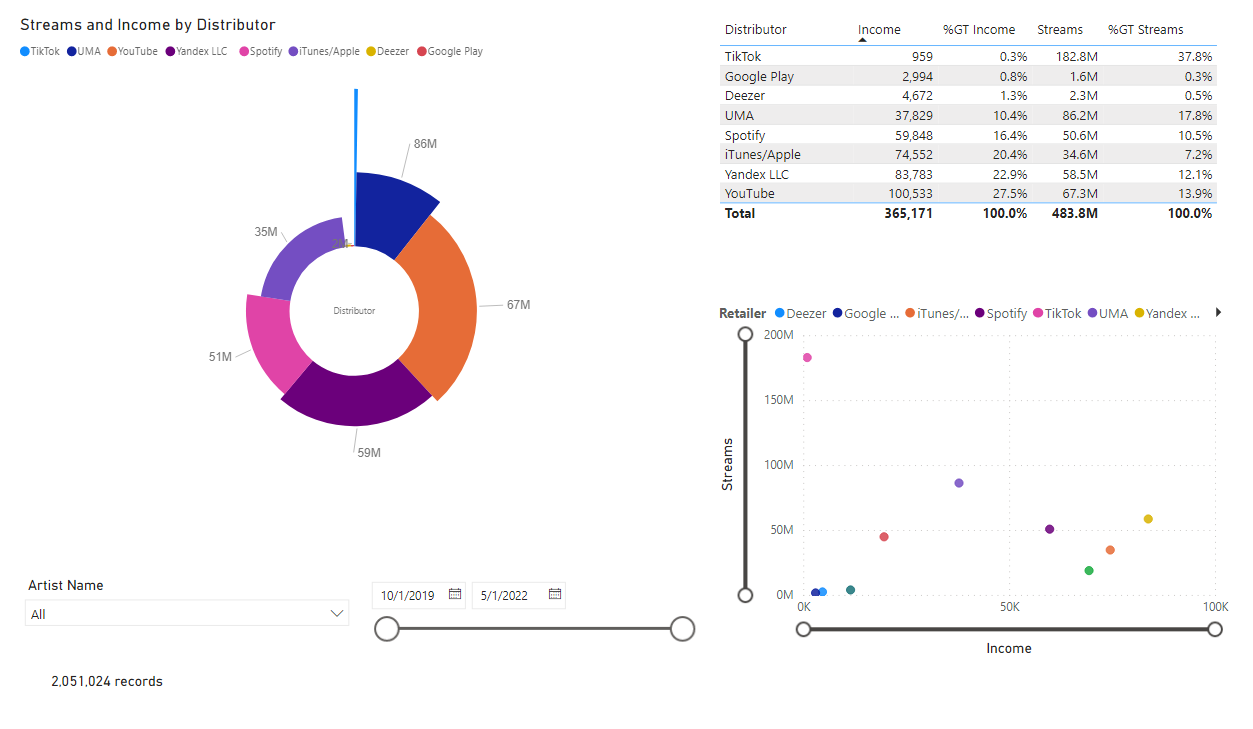Screen dimensions: 1253x729
Task: Click the Streams axis zoom slider top handle
Action: 745,334
